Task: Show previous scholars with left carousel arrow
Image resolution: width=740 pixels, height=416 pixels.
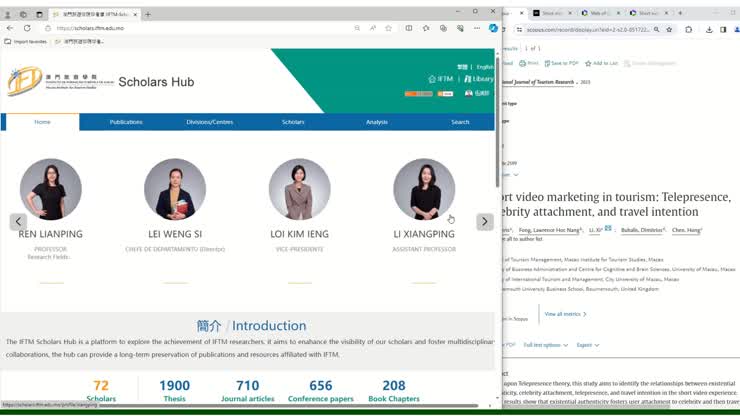Action: (x=18, y=221)
